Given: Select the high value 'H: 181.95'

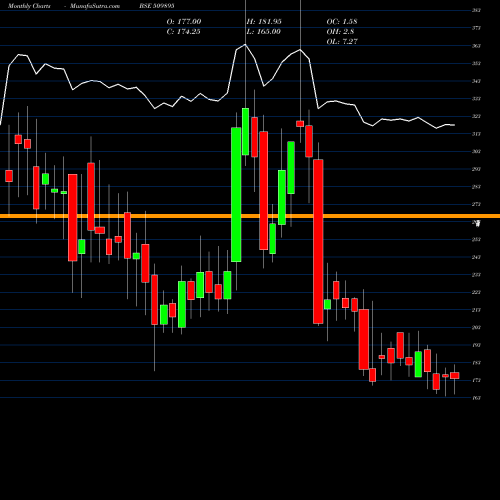Looking at the screenshot, I should [264, 21].
